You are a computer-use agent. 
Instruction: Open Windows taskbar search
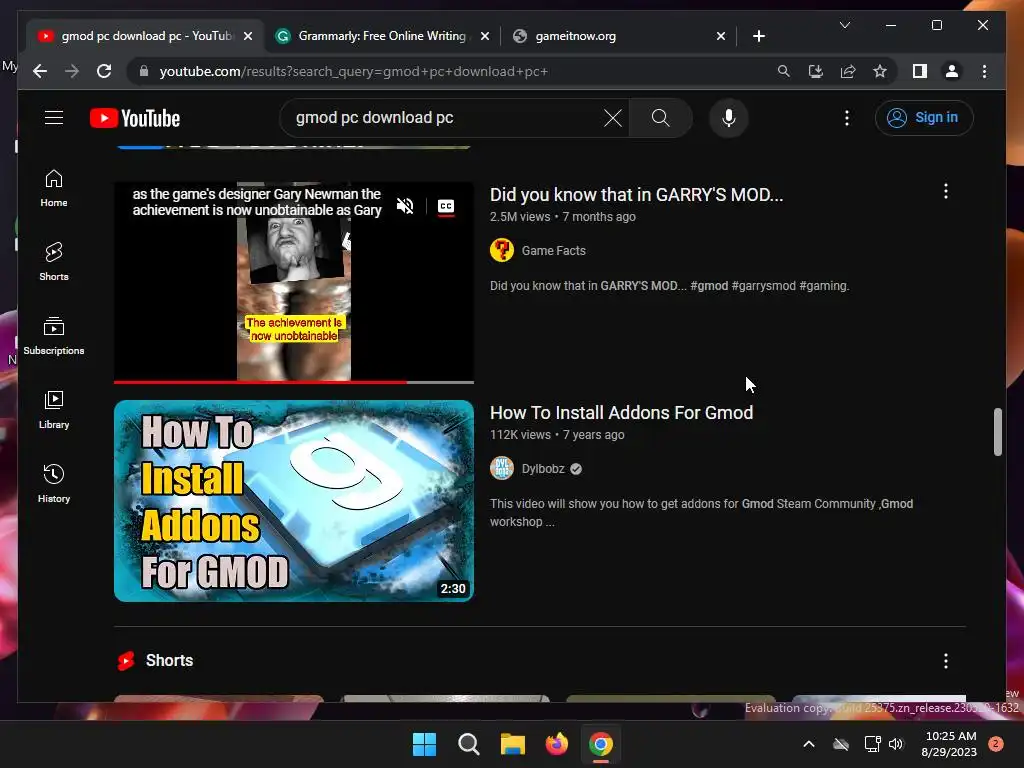(x=468, y=744)
